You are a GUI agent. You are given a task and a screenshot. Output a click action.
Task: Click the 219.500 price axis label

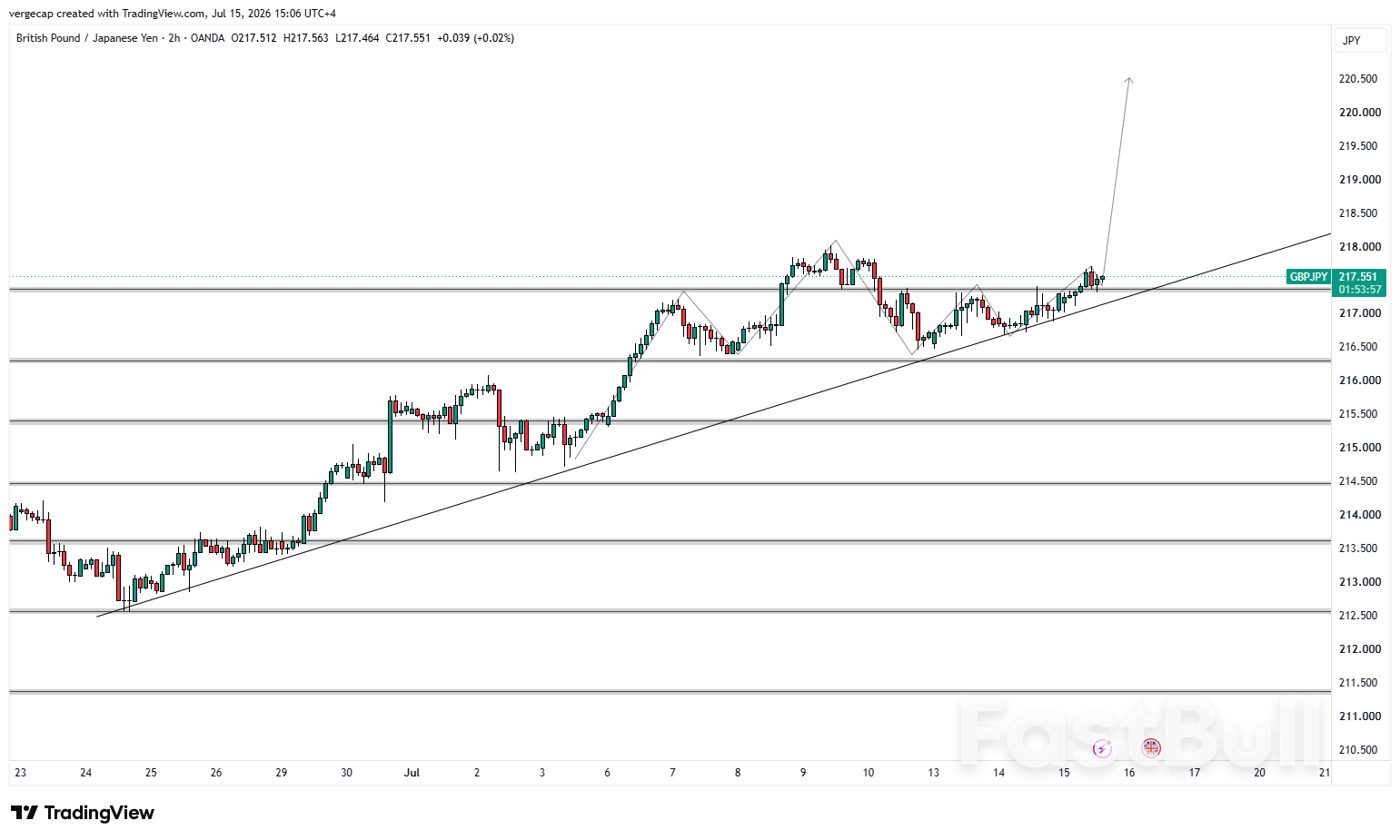(x=1358, y=146)
